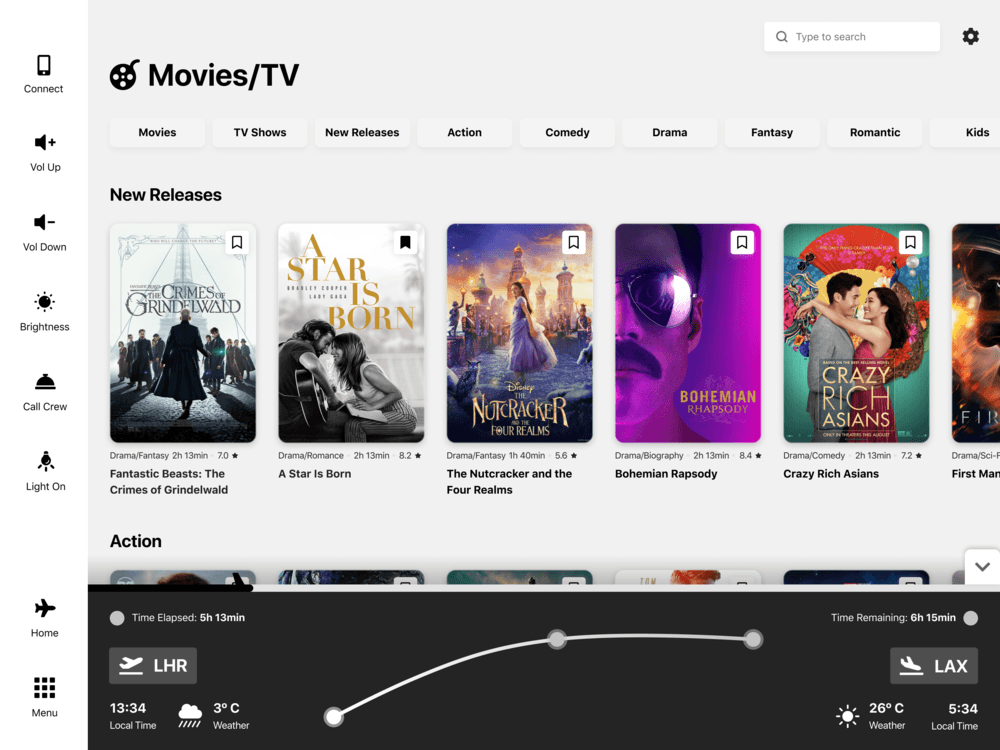
Task: Click flight path end waypoint marker
Action: click(x=753, y=639)
